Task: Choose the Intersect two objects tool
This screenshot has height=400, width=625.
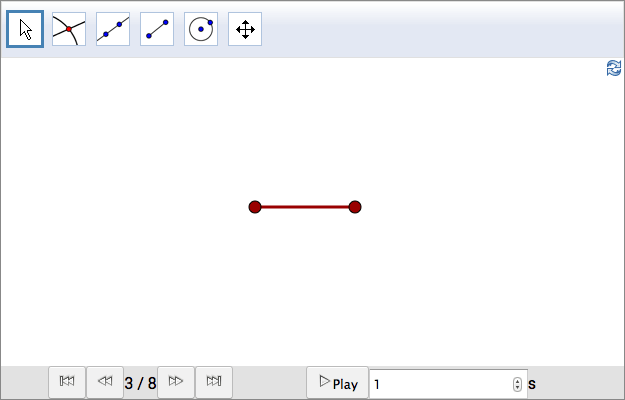Action: point(69,29)
